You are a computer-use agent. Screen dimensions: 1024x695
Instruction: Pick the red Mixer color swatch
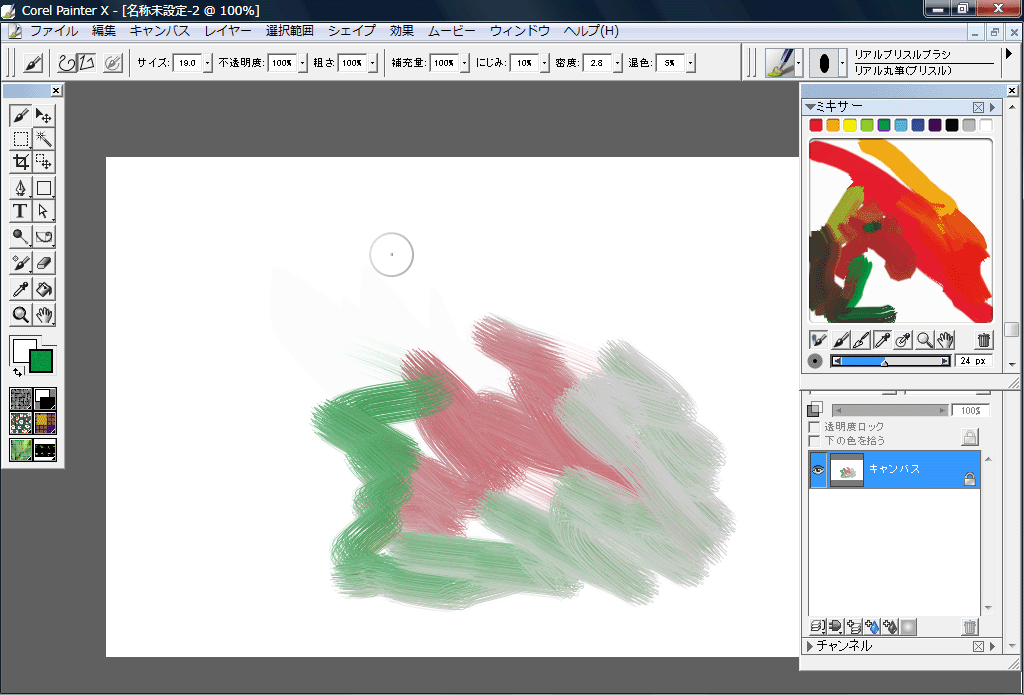816,125
